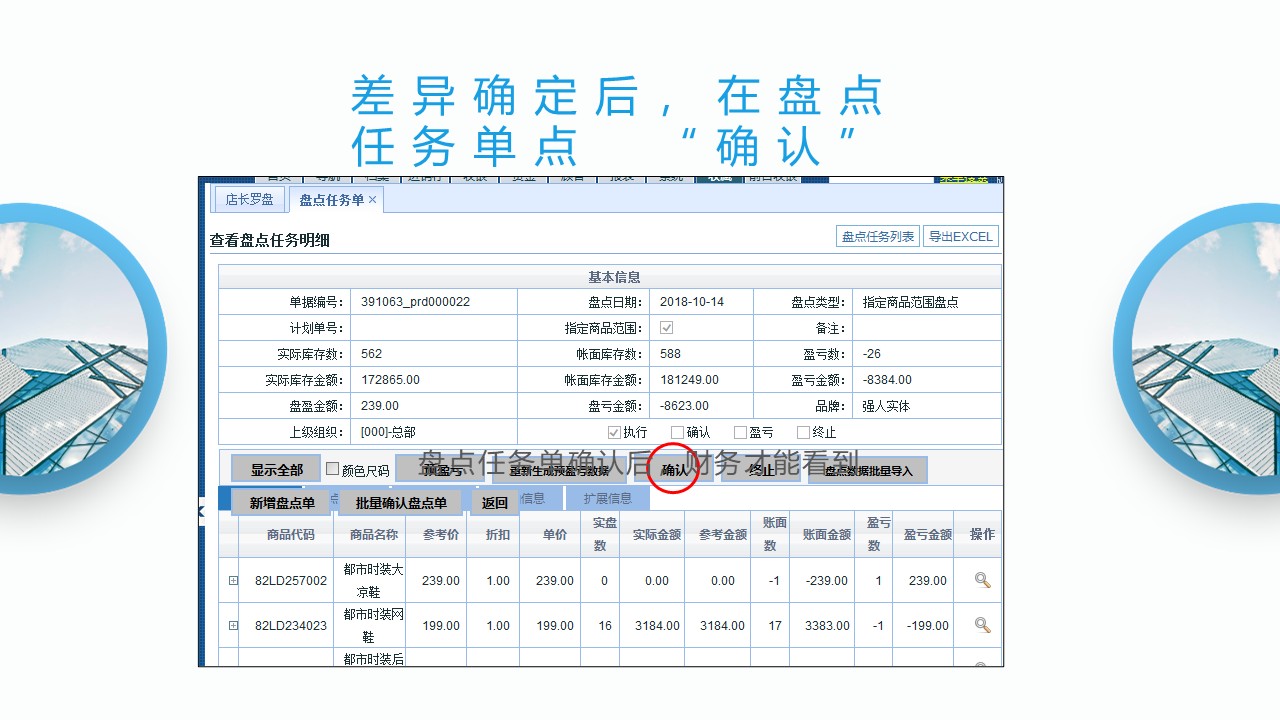
Task: Expand row for product 82LD257002
Action: pos(233,580)
